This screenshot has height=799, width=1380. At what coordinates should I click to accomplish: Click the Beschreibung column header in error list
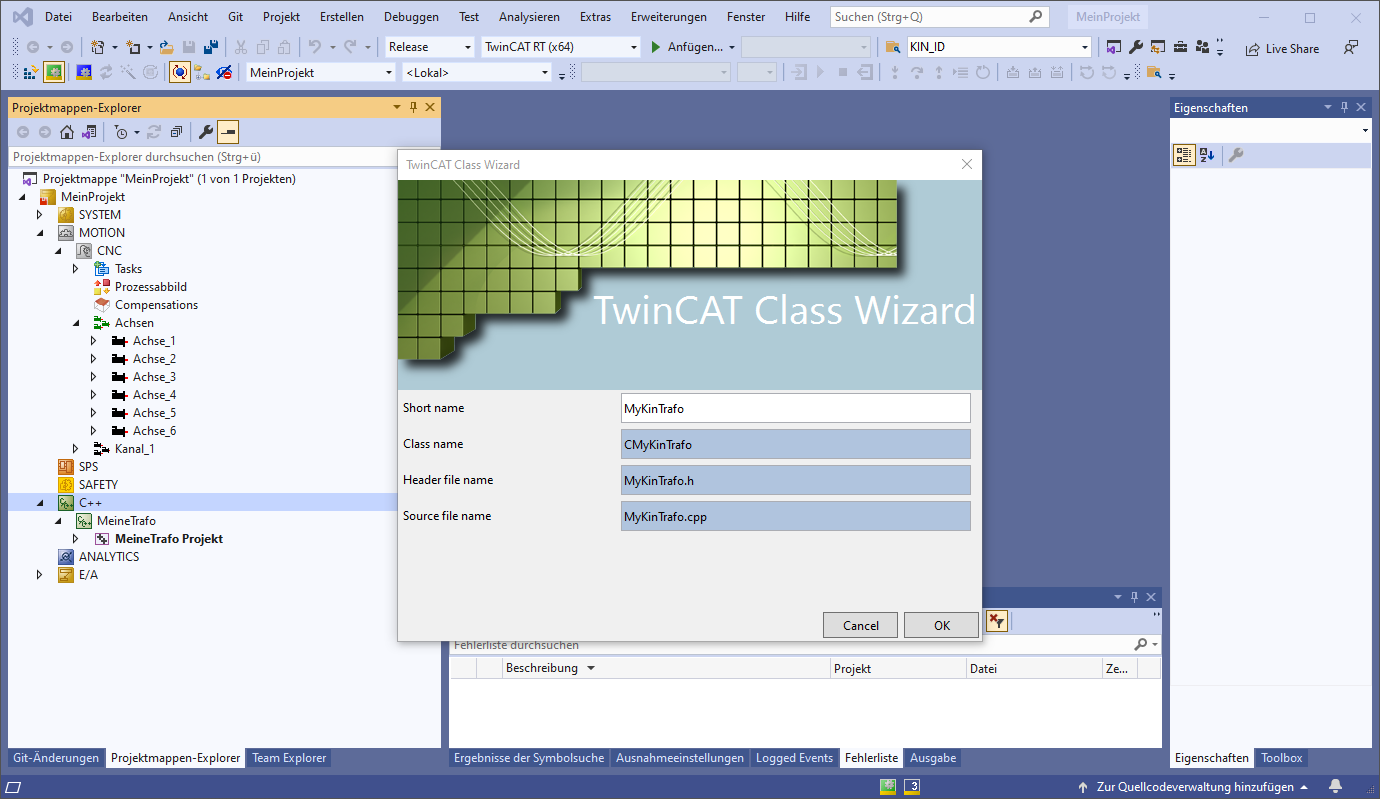coord(667,668)
